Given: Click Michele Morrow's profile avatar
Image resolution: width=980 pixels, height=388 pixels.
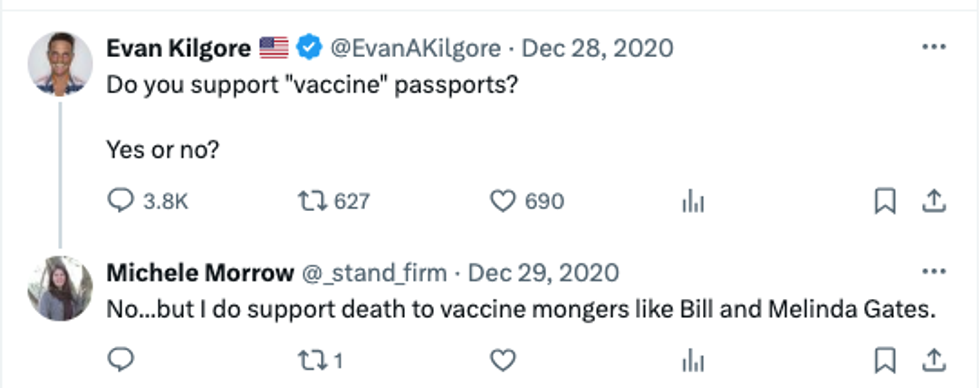Looking at the screenshot, I should click(x=61, y=288).
